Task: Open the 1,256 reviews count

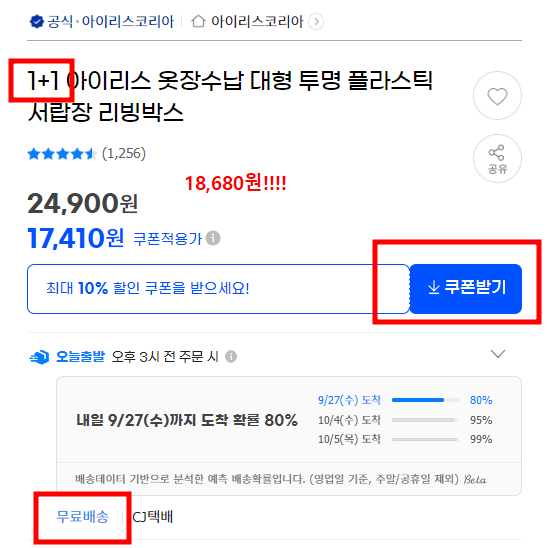Action: point(123,154)
